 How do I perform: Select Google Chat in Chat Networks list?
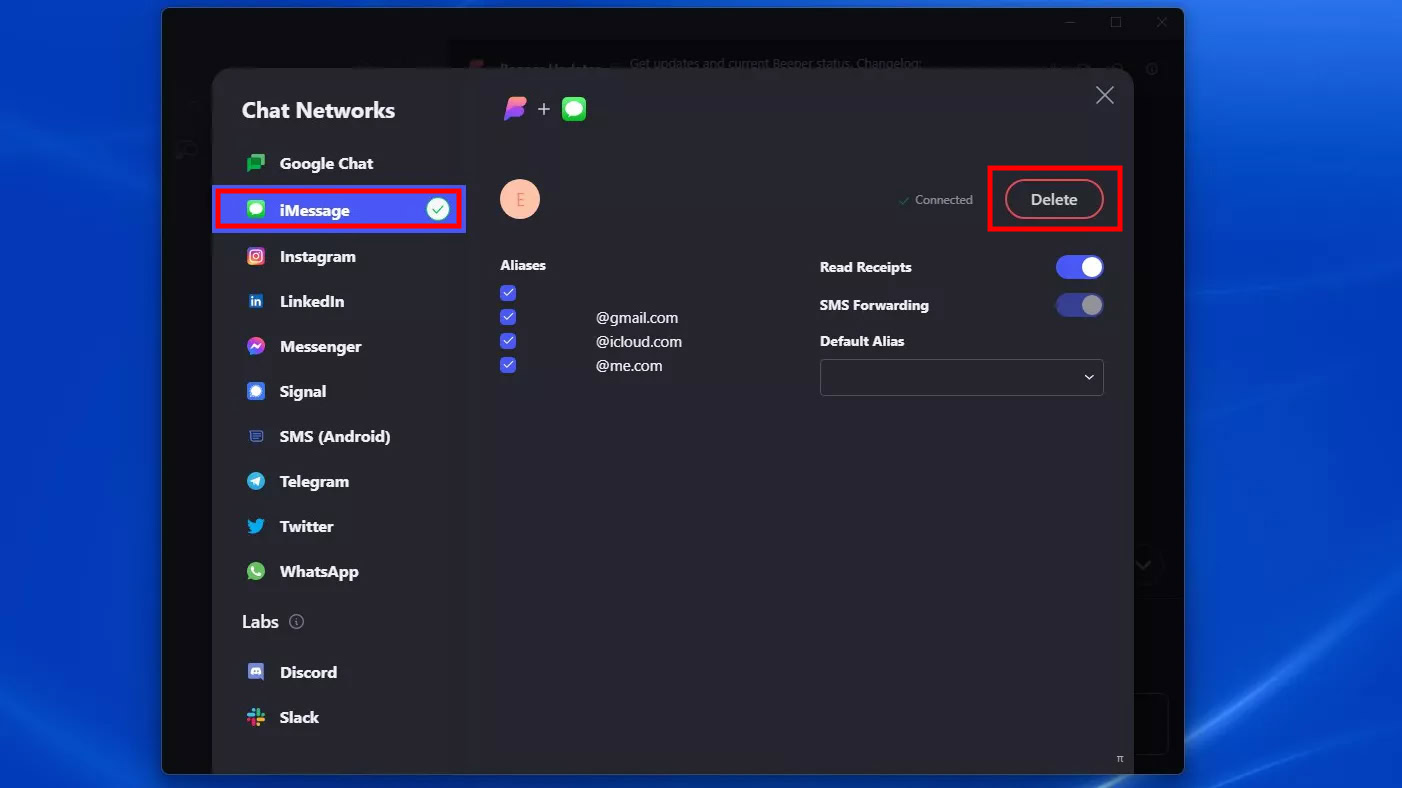338,163
